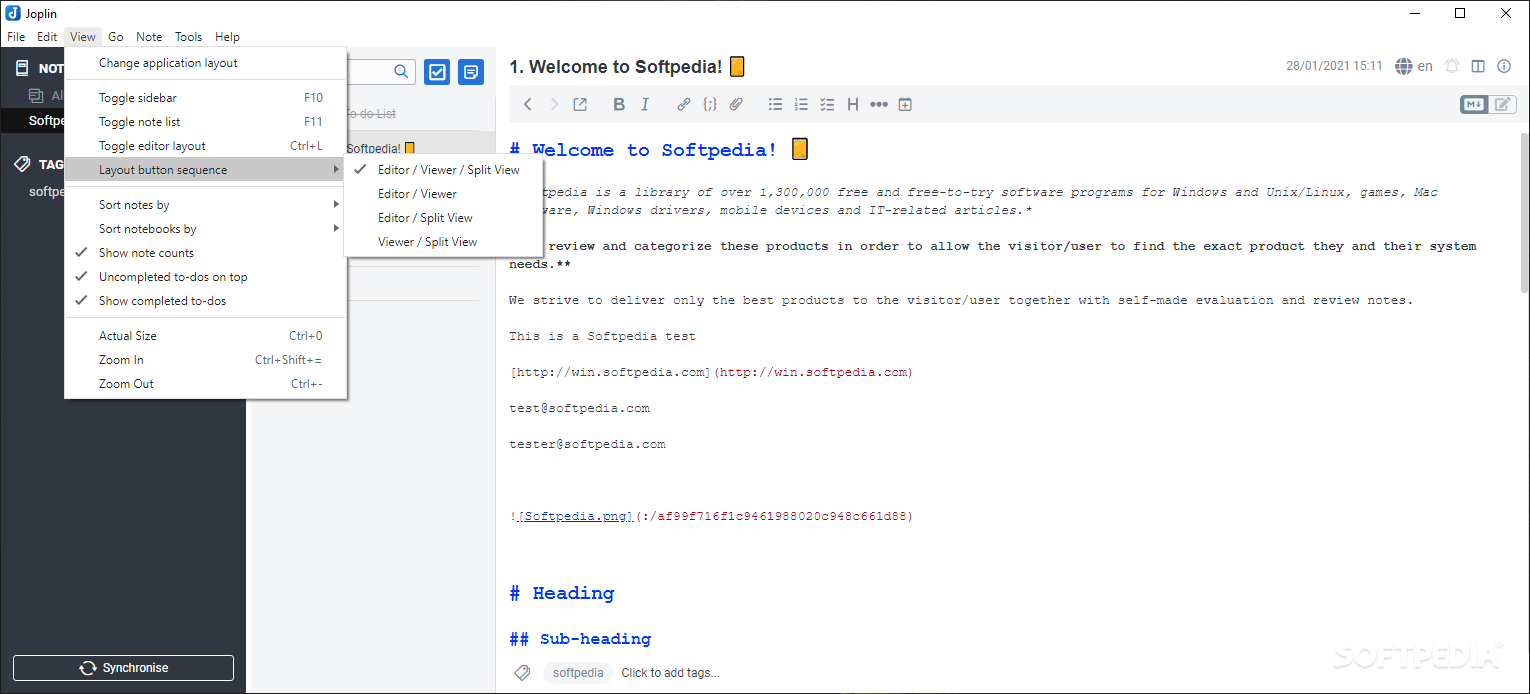Click the notebook icon in sidebar header
1530x694 pixels.
[22, 68]
